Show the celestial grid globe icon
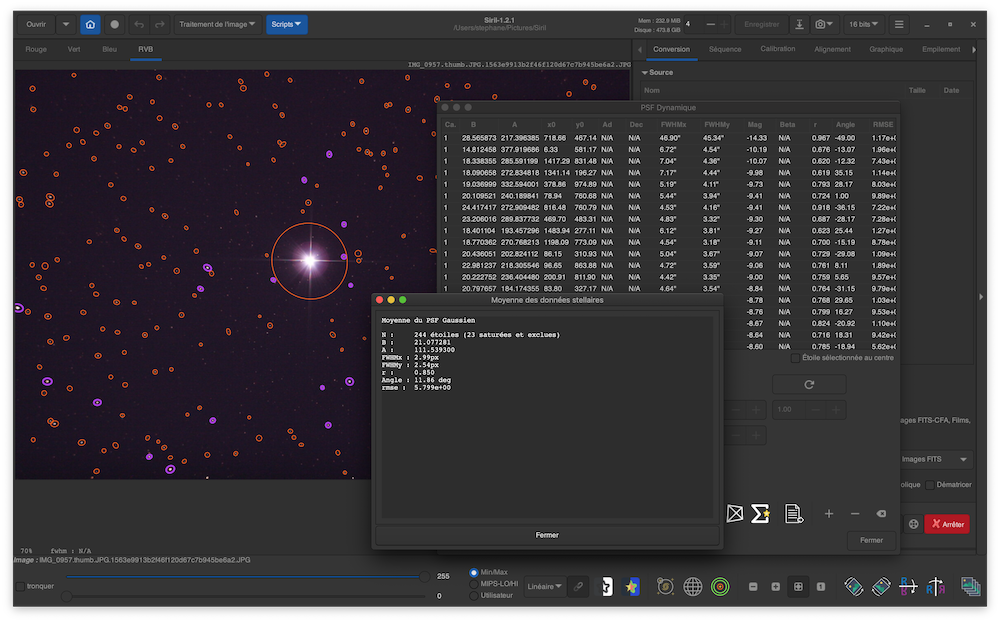Image resolution: width=1000 pixels, height=622 pixels. coord(692,586)
